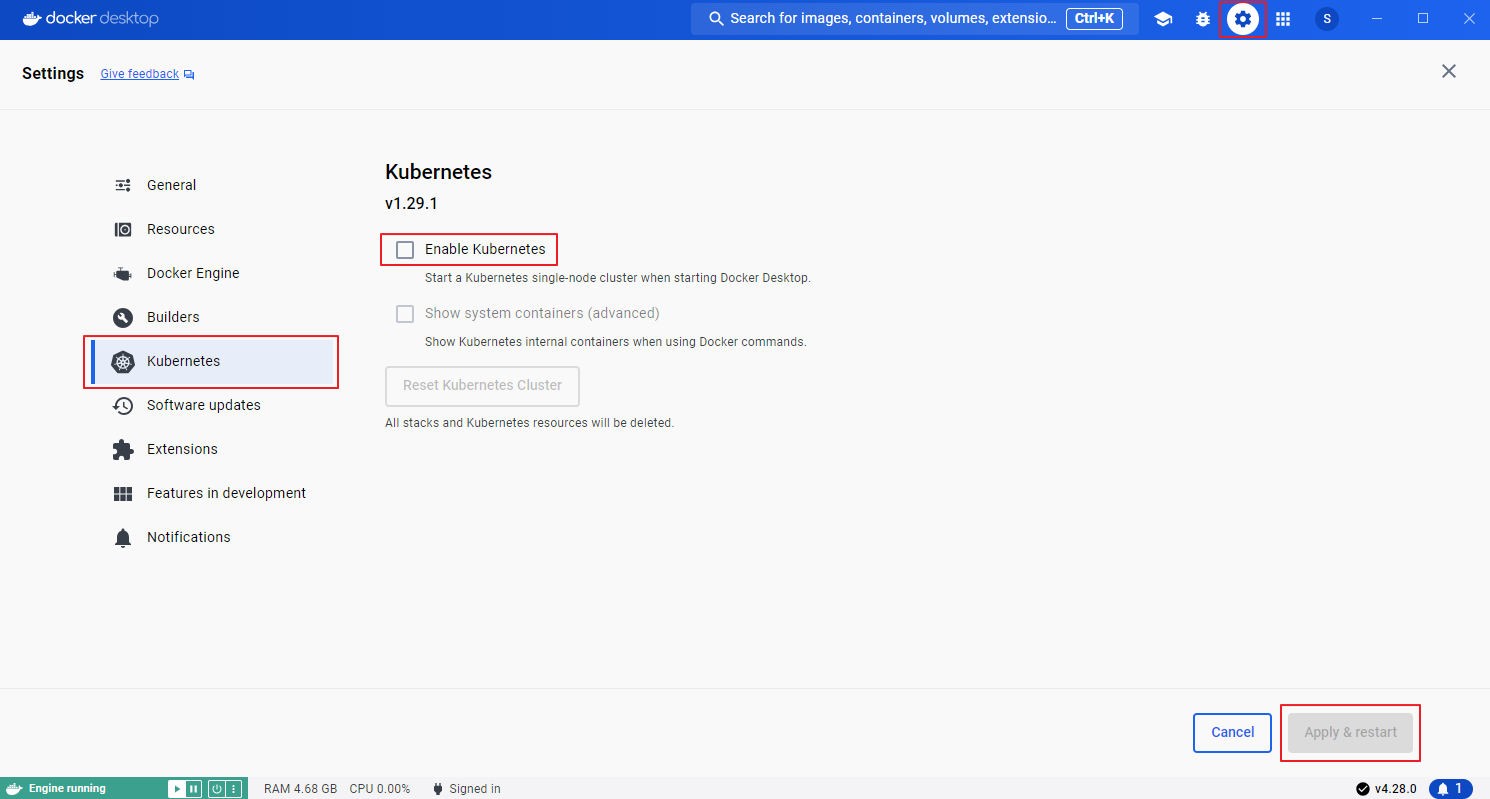1490x799 pixels.
Task: Click 'Start a Kubernetes single-node cluster' description
Action: [618, 278]
